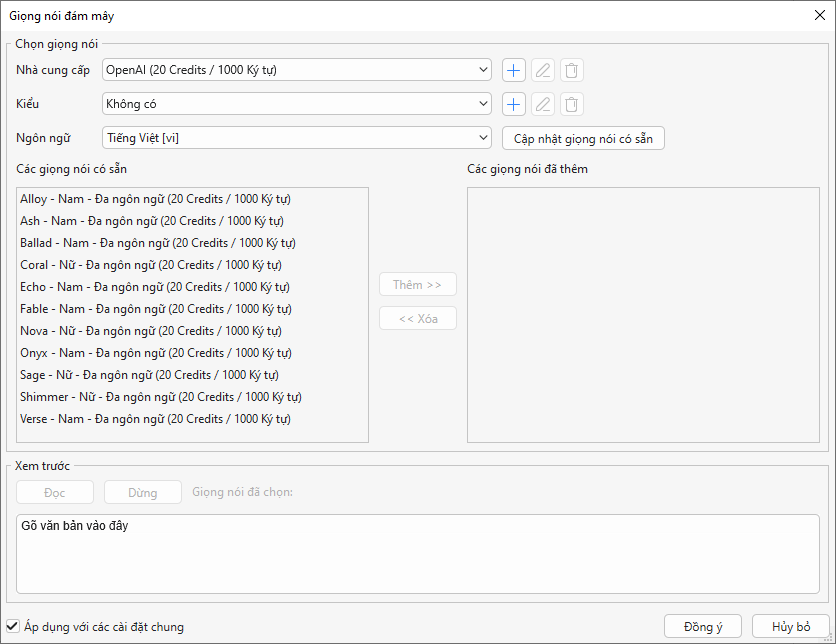836x644 pixels.
Task: Open the Ngôn ngữ language dropdown
Action: [297, 138]
